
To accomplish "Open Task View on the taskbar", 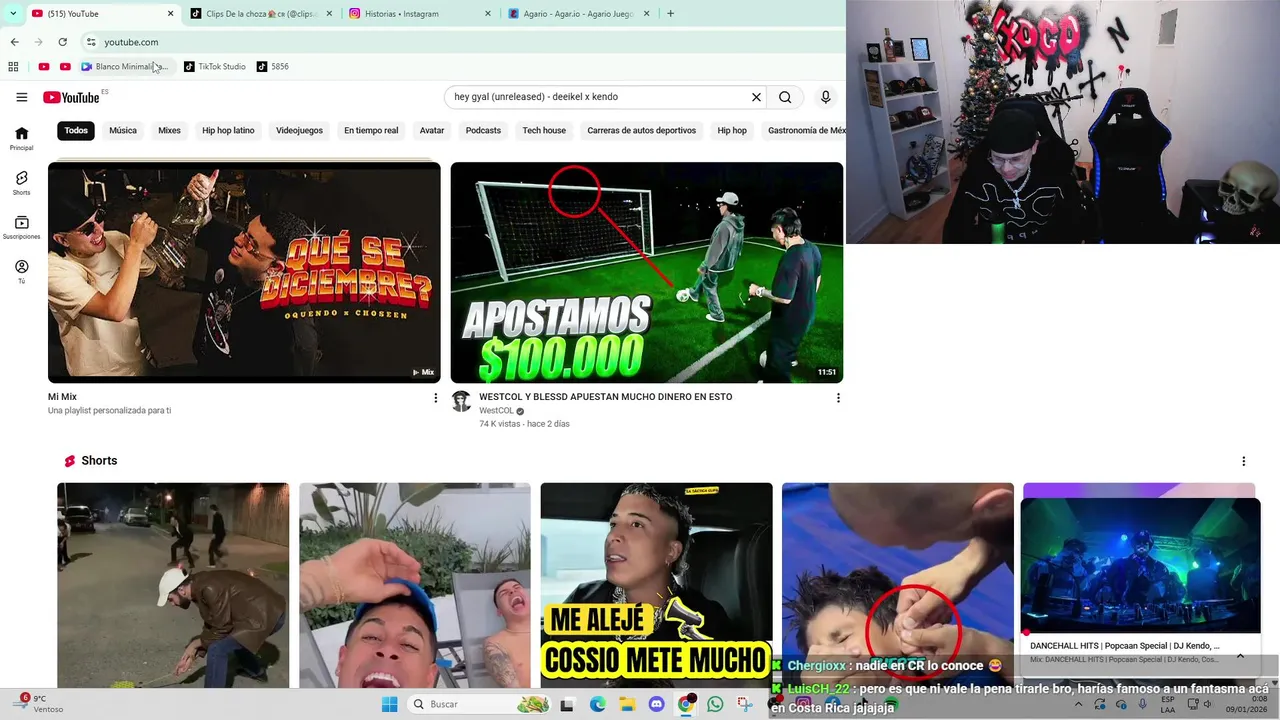I will point(567,704).
